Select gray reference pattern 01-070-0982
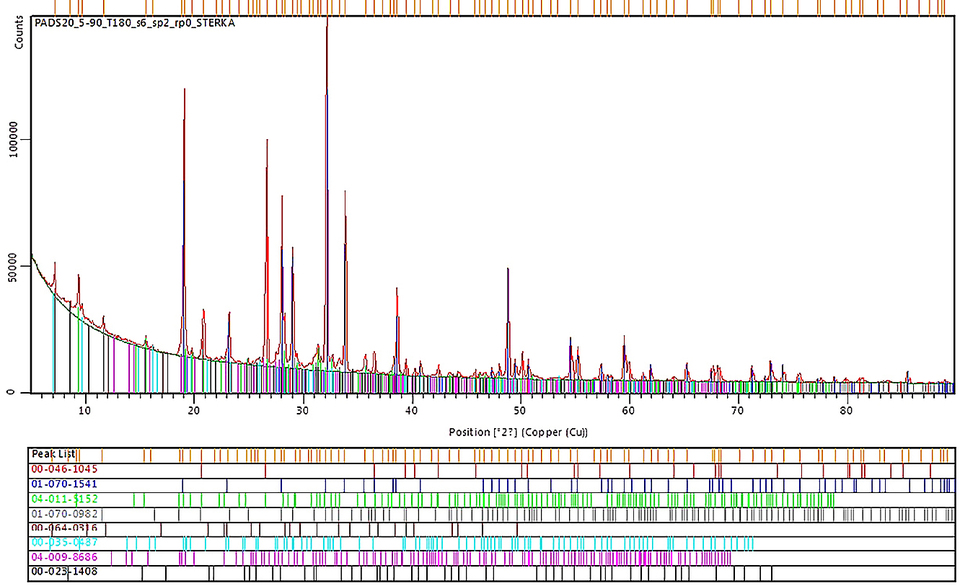The height and width of the screenshot is (586, 960). pyautogui.click(x=65, y=514)
